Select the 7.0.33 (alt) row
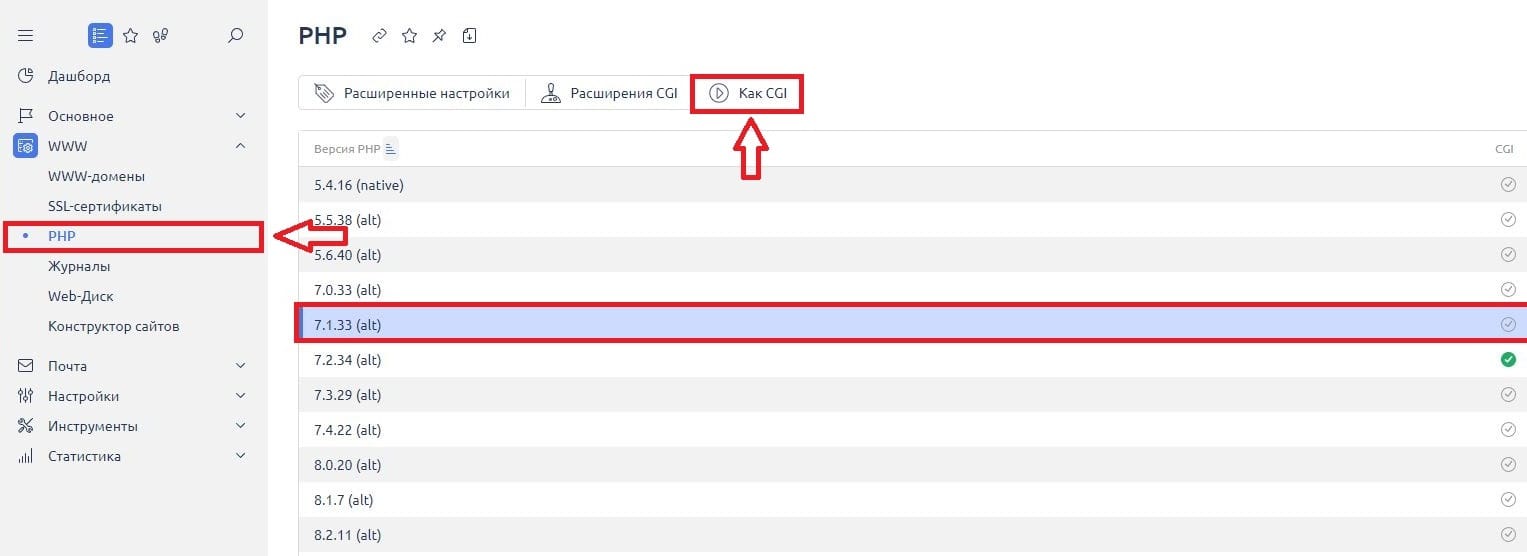The height and width of the screenshot is (556, 1527). click(x=912, y=290)
